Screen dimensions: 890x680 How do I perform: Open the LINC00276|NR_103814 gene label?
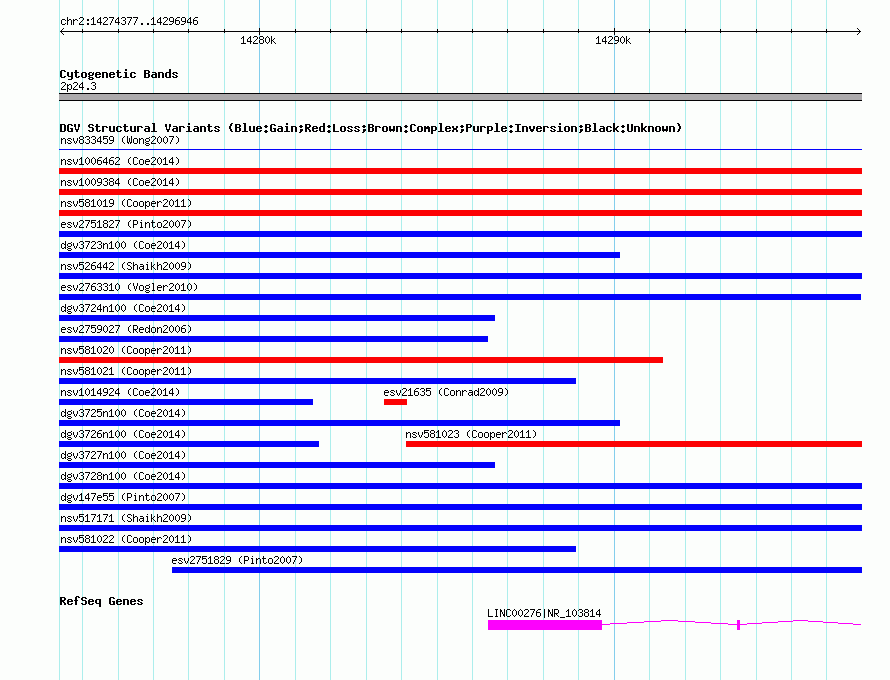tap(544, 613)
